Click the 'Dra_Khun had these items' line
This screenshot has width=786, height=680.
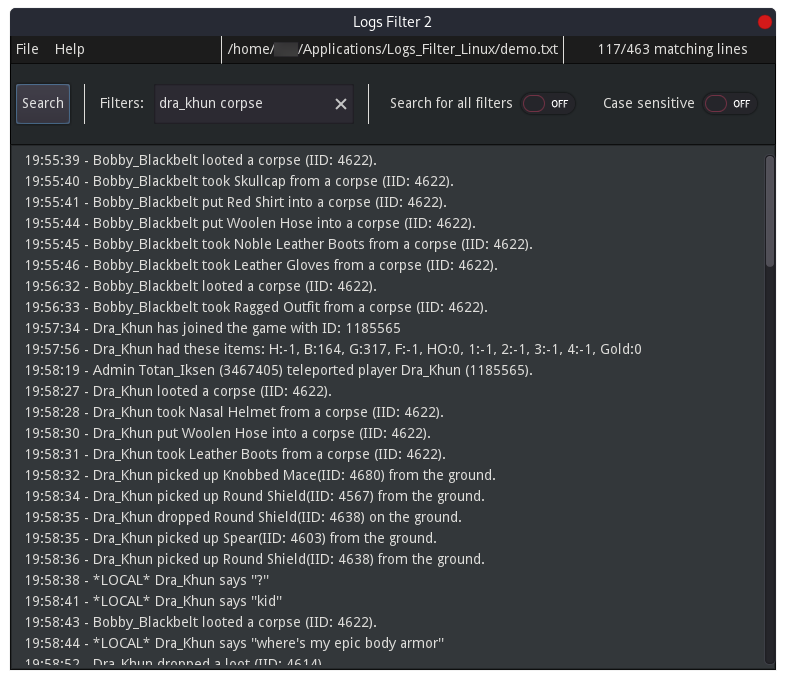(333, 349)
